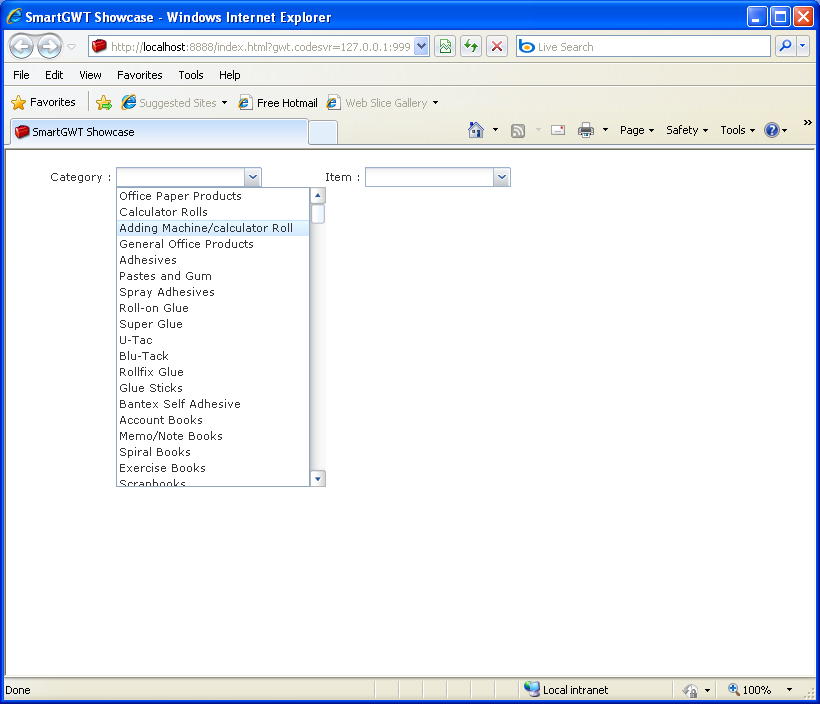The height and width of the screenshot is (704, 820).
Task: Select General Office Products option
Action: click(213, 244)
